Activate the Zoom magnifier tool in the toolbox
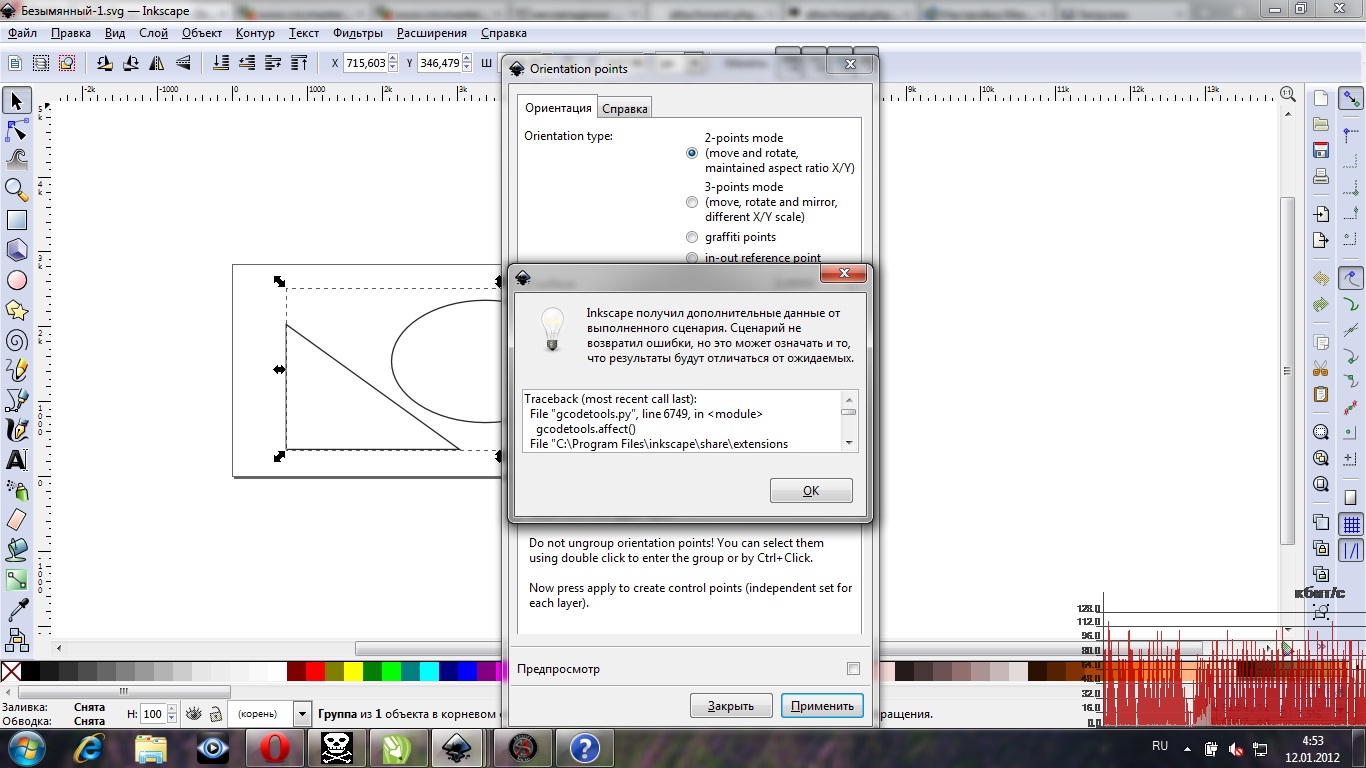The image size is (1366, 768). point(17,189)
